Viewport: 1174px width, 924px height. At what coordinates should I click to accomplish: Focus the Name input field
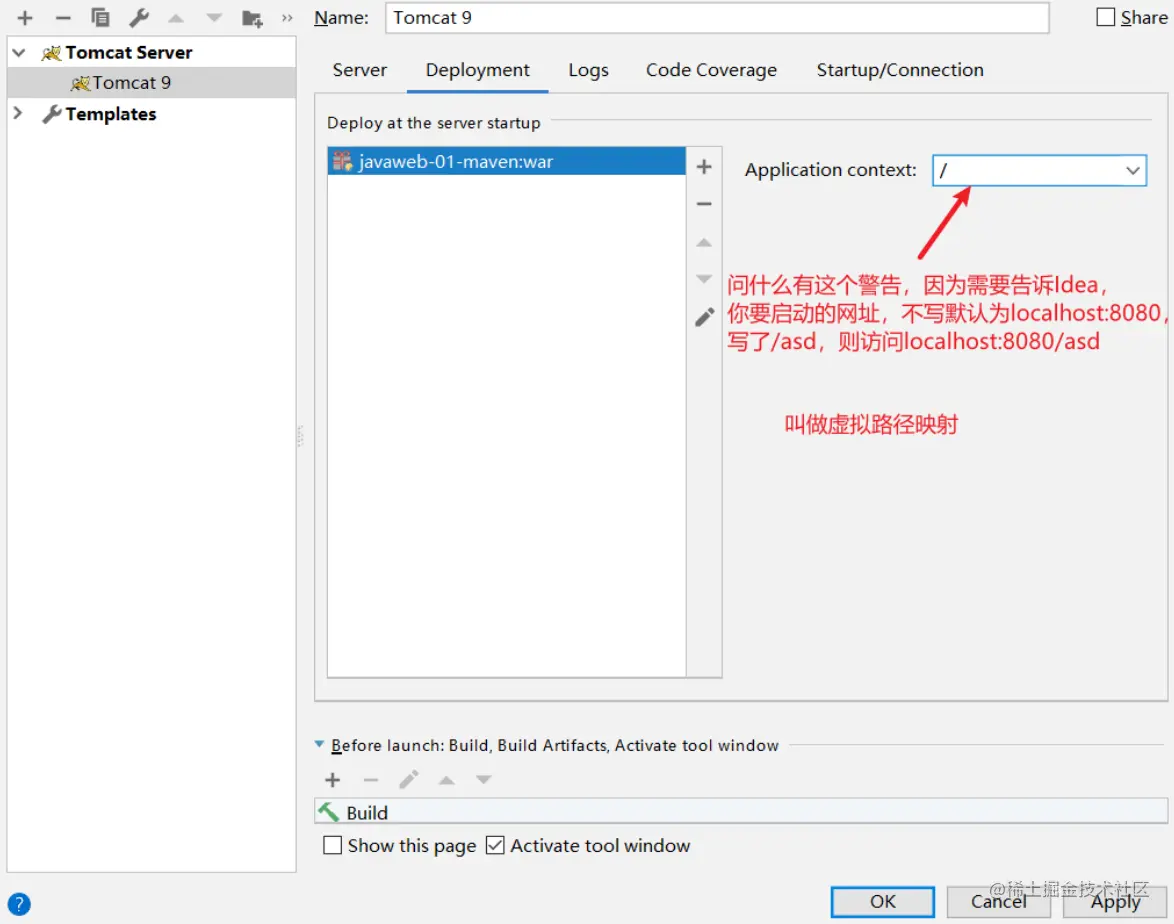[717, 18]
